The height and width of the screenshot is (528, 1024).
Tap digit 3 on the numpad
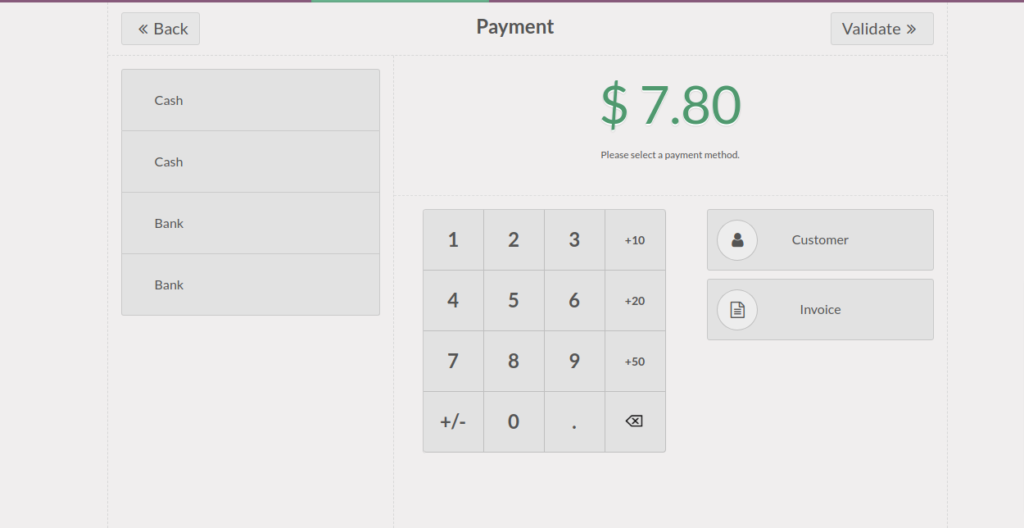[574, 240]
